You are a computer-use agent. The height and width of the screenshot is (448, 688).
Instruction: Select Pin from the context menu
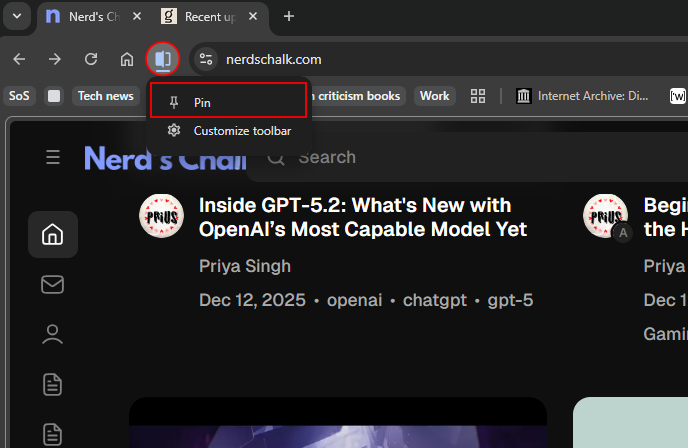point(227,102)
